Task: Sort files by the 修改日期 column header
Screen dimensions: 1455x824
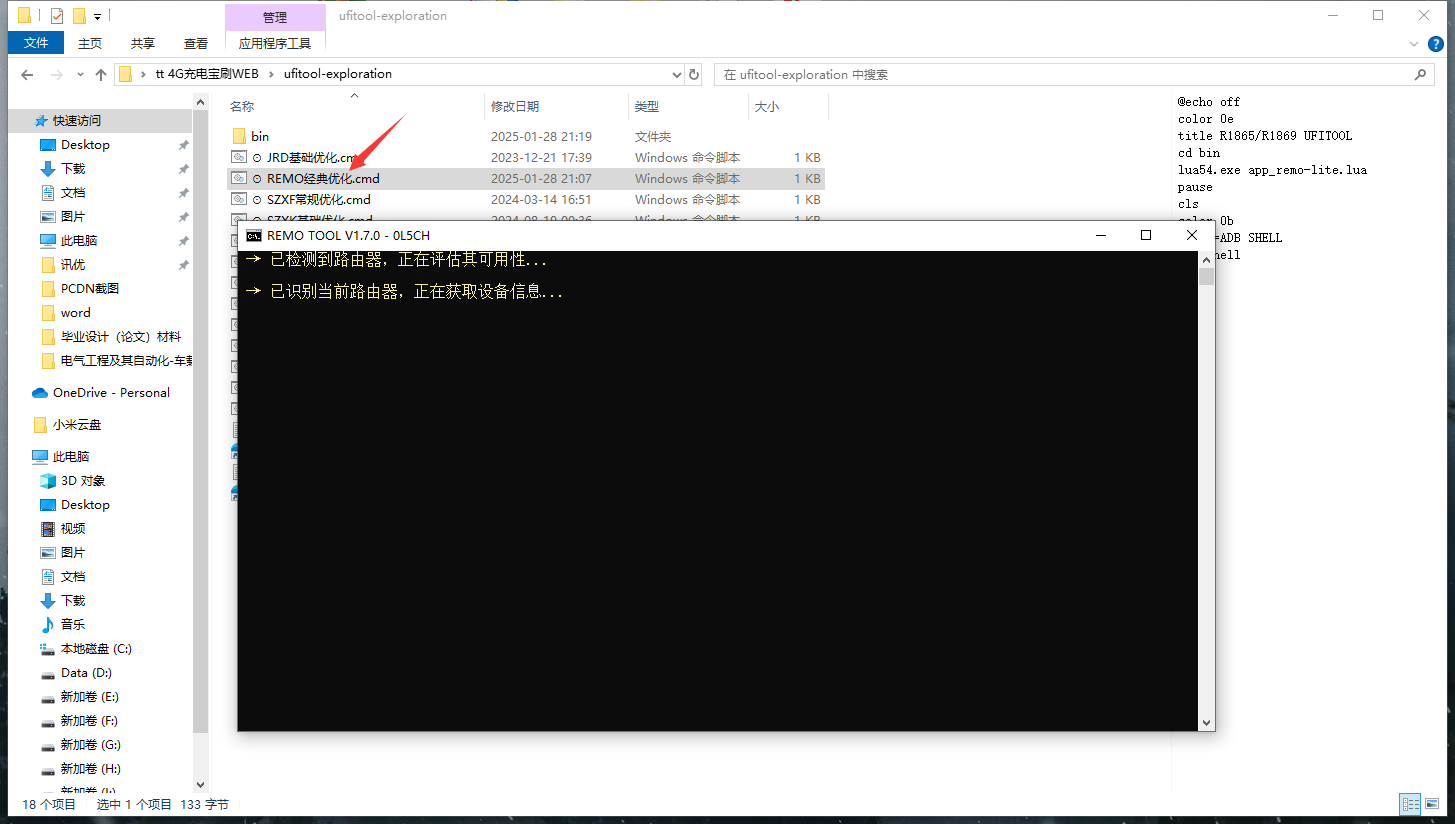Action: click(x=515, y=106)
